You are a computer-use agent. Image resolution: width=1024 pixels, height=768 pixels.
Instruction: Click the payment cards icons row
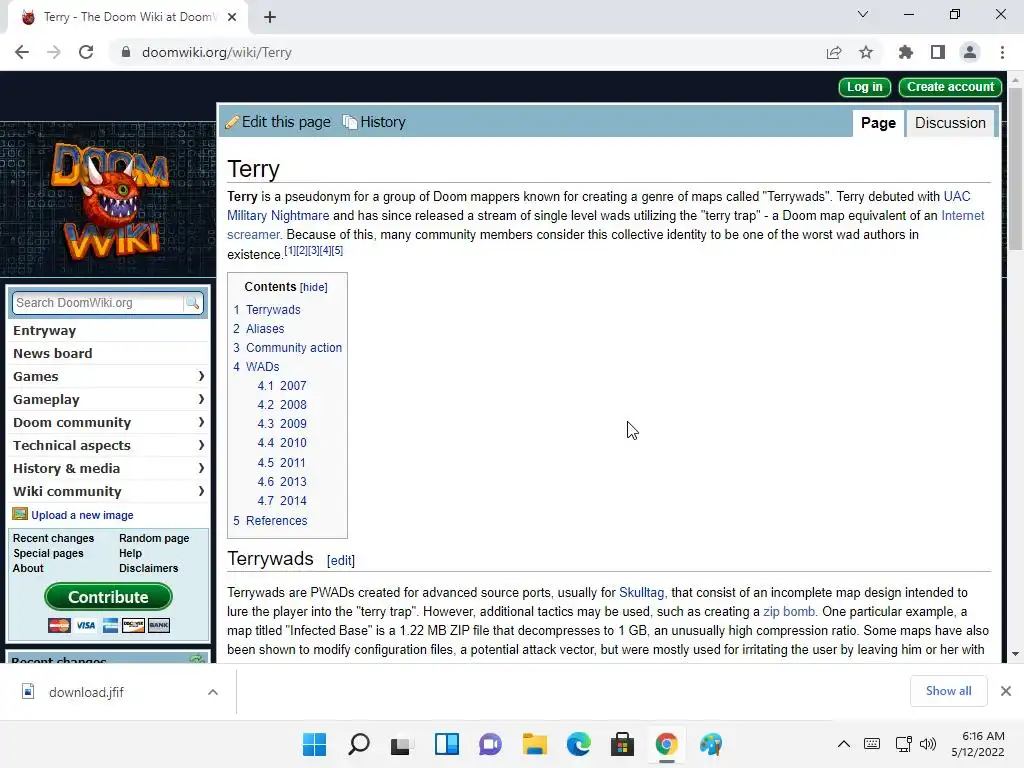(108, 626)
